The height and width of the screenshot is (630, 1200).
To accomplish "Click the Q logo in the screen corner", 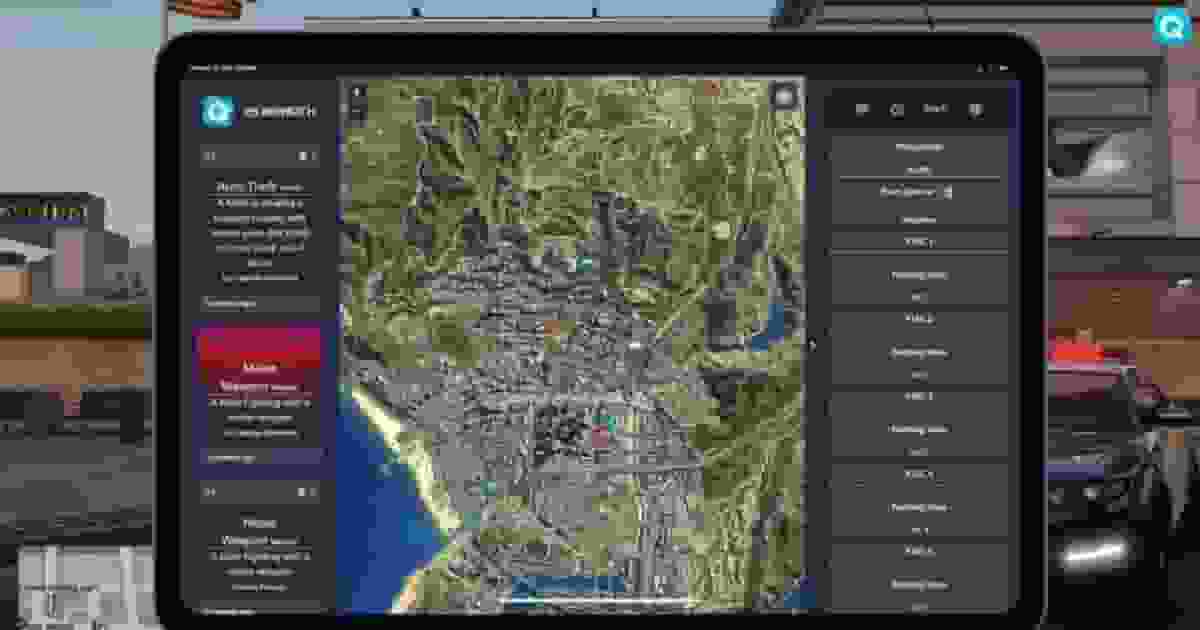I will point(1172,27).
